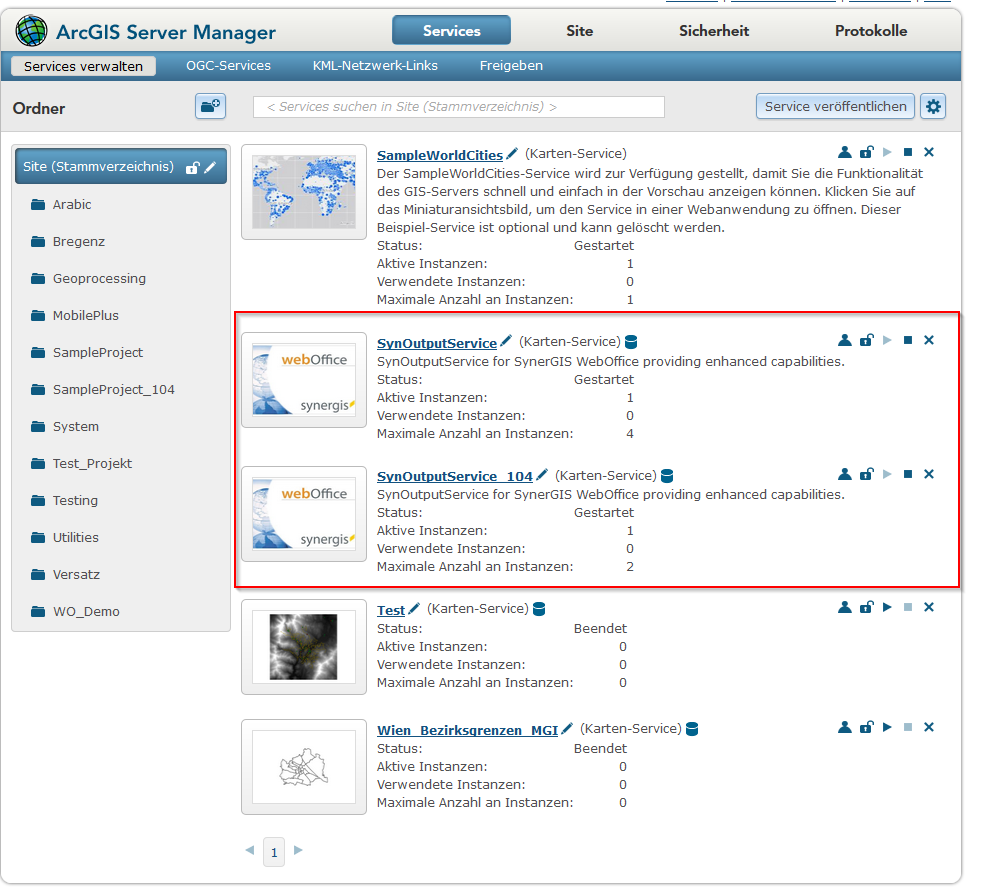
Task: Click the SynOutputService webOffice thumbnail
Action: pyautogui.click(x=303, y=379)
